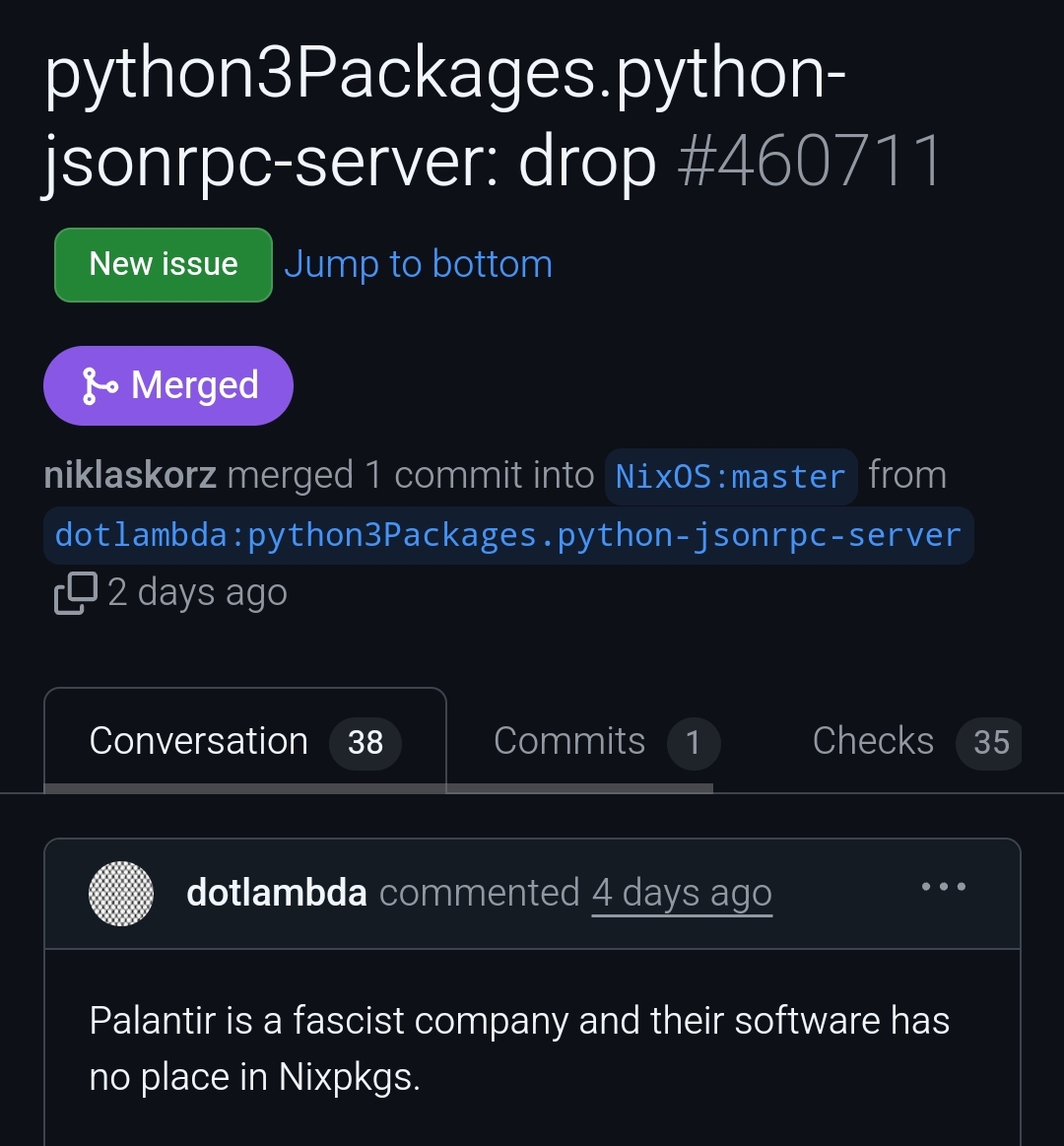
Task: Click the purple Merged status badge
Action: click(x=168, y=385)
